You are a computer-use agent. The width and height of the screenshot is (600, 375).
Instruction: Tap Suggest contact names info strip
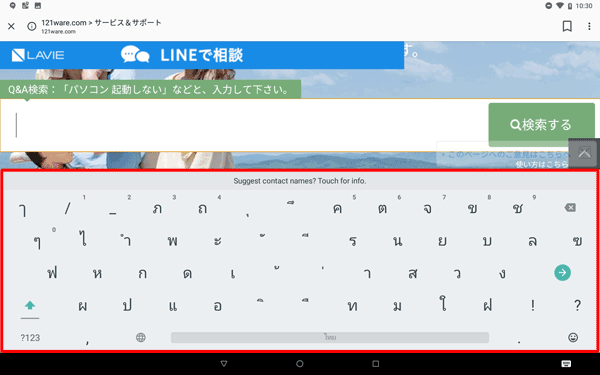[300, 181]
